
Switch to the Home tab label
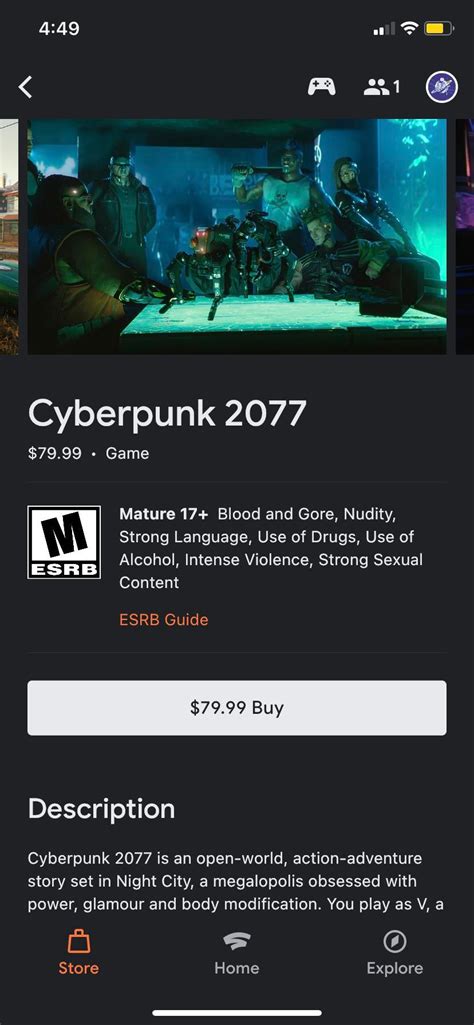tap(237, 968)
